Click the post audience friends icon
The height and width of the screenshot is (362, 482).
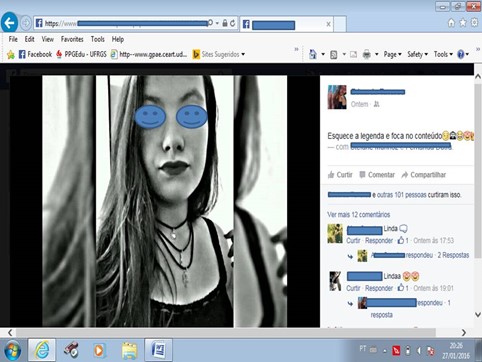377,104
